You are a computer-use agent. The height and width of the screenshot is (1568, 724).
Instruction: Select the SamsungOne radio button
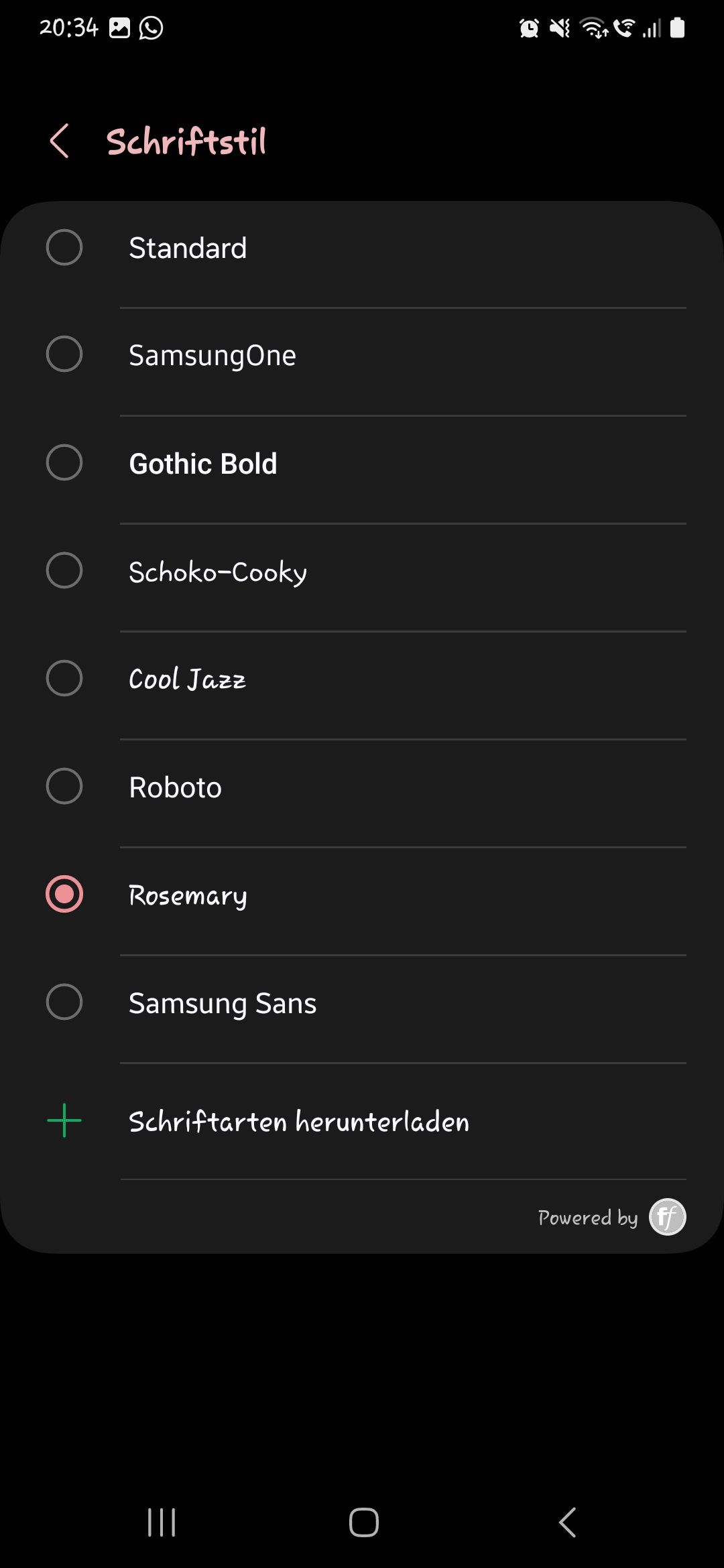64,354
